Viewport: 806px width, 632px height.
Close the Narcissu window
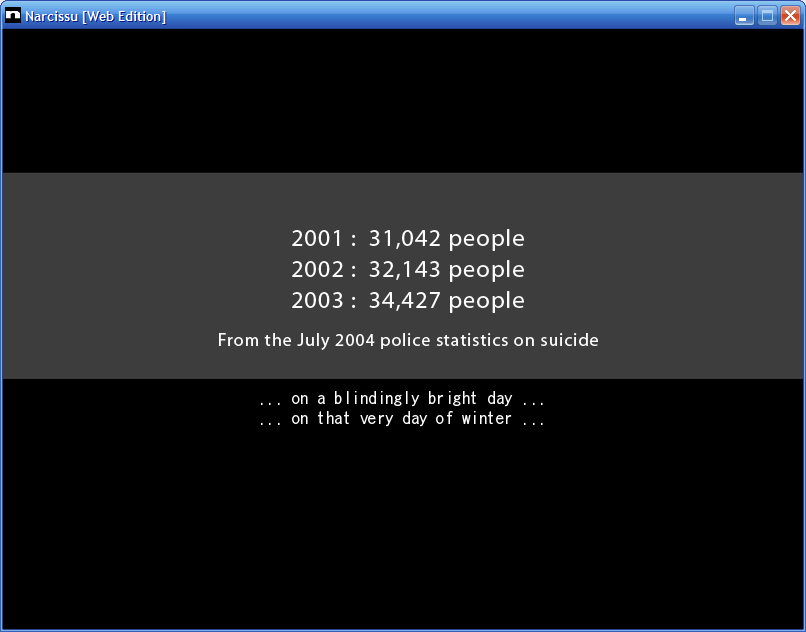pos(790,16)
